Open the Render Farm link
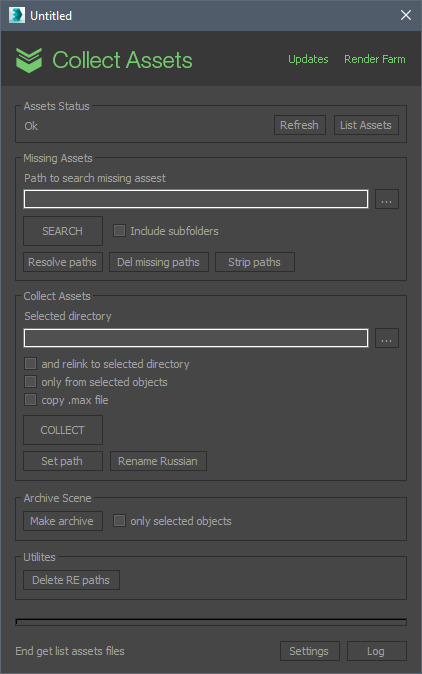The image size is (422, 674). coord(375,59)
